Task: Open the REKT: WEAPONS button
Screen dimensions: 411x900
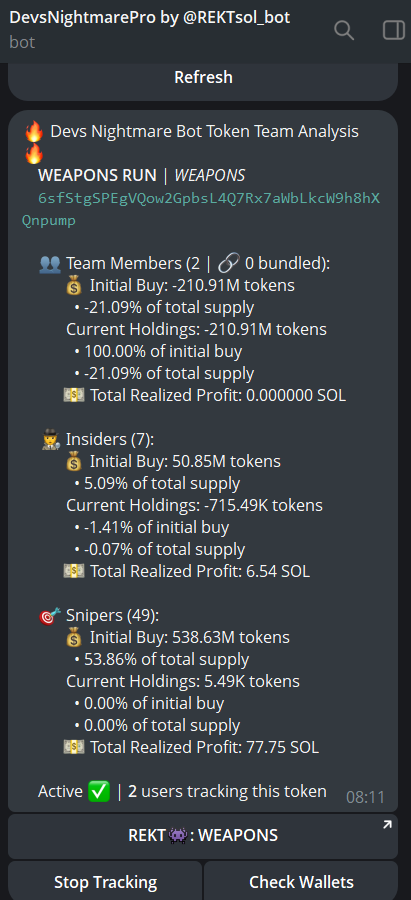Action: point(203,835)
